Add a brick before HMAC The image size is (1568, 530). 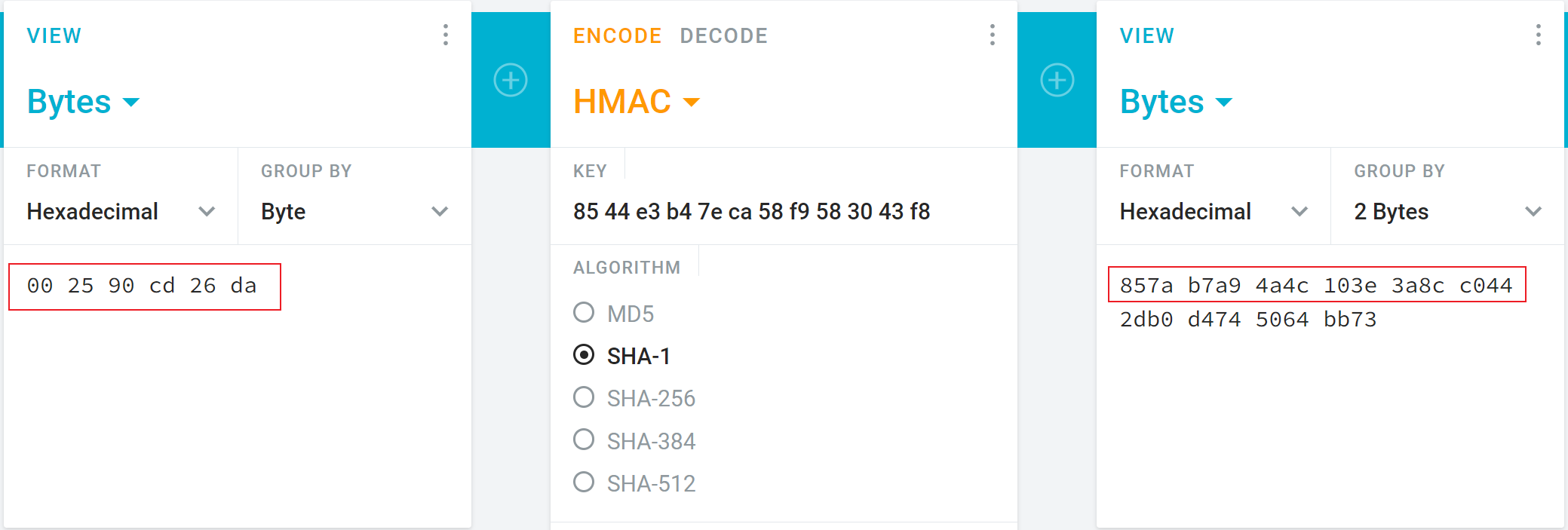(x=511, y=80)
